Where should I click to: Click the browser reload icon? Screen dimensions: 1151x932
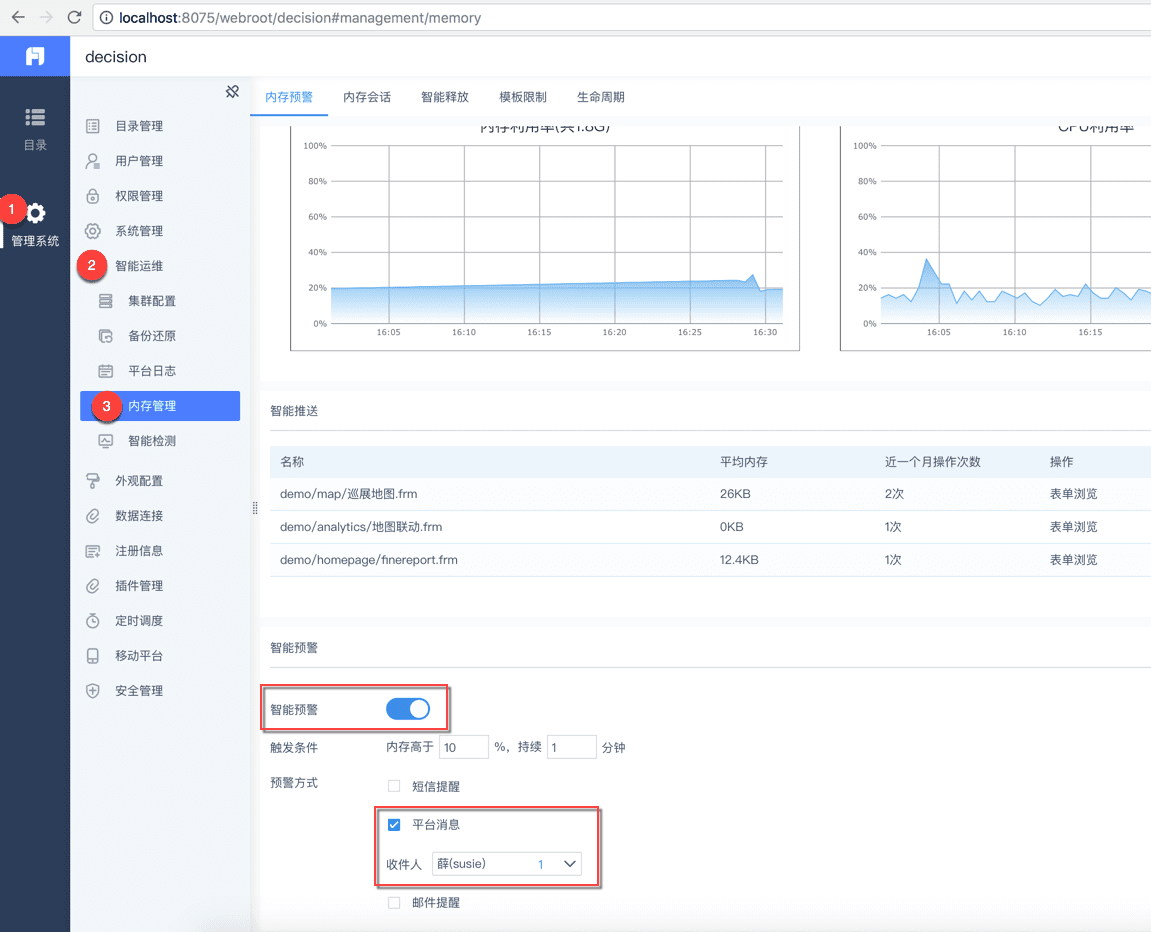[74, 17]
